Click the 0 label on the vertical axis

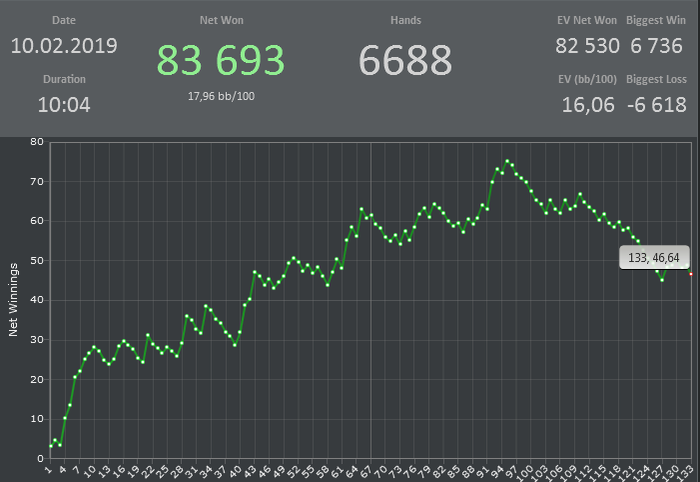tap(40, 458)
